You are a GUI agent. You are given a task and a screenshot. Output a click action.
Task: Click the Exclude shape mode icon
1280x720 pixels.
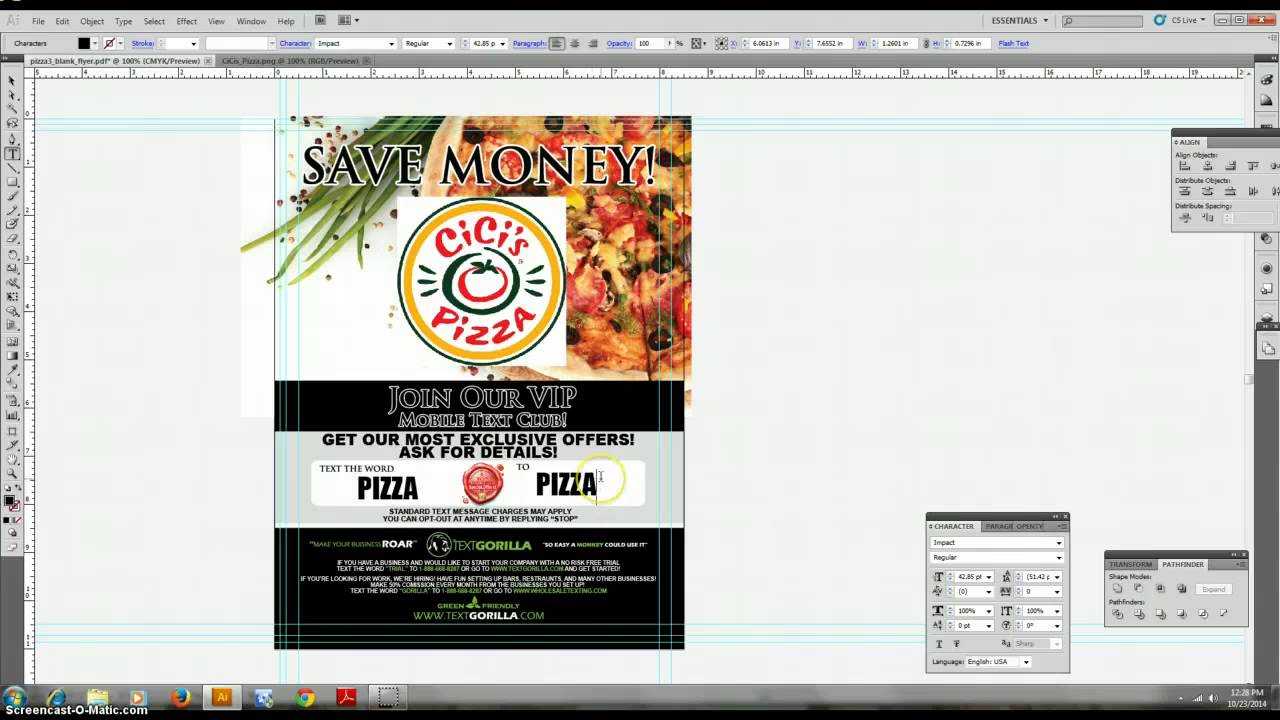(x=1181, y=588)
